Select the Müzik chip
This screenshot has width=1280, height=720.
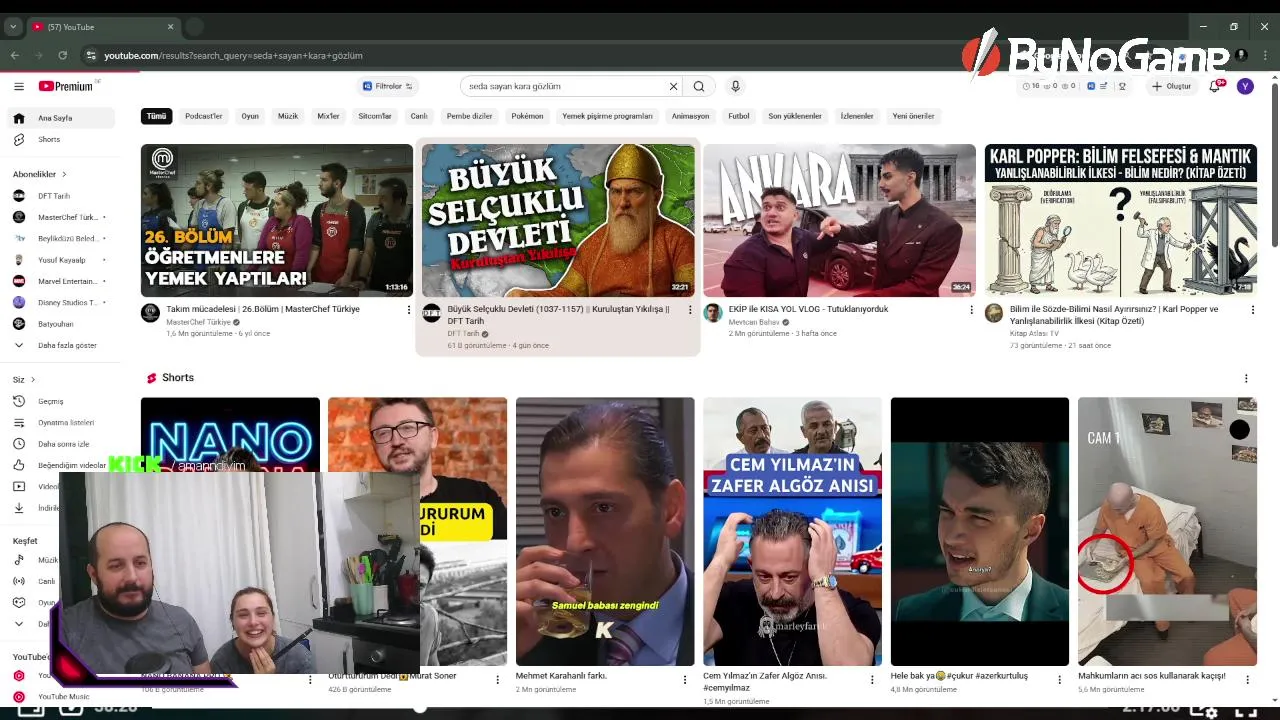(x=288, y=116)
